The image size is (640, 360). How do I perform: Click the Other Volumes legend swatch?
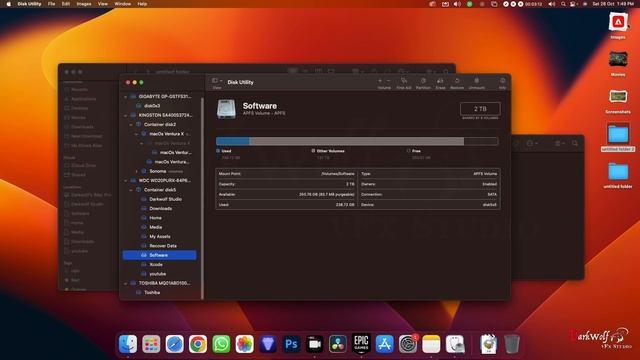[313, 151]
